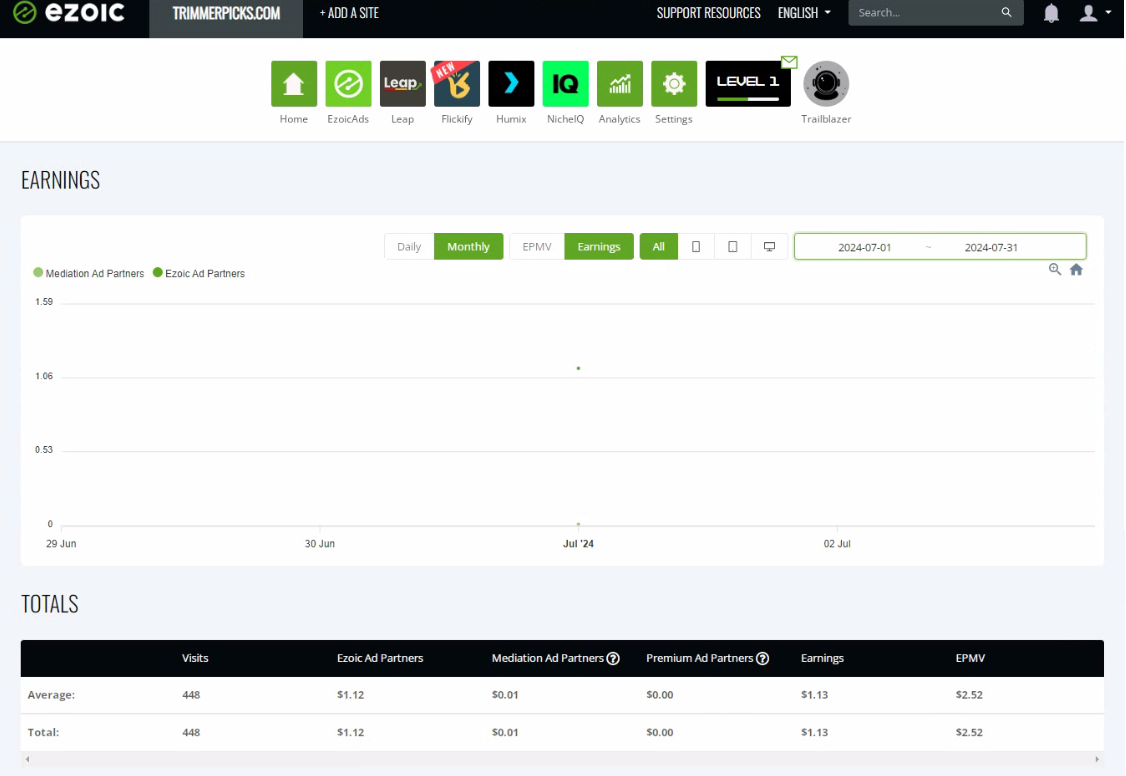
Task: Click the table scrollbar right arrow
Action: coord(1097,759)
